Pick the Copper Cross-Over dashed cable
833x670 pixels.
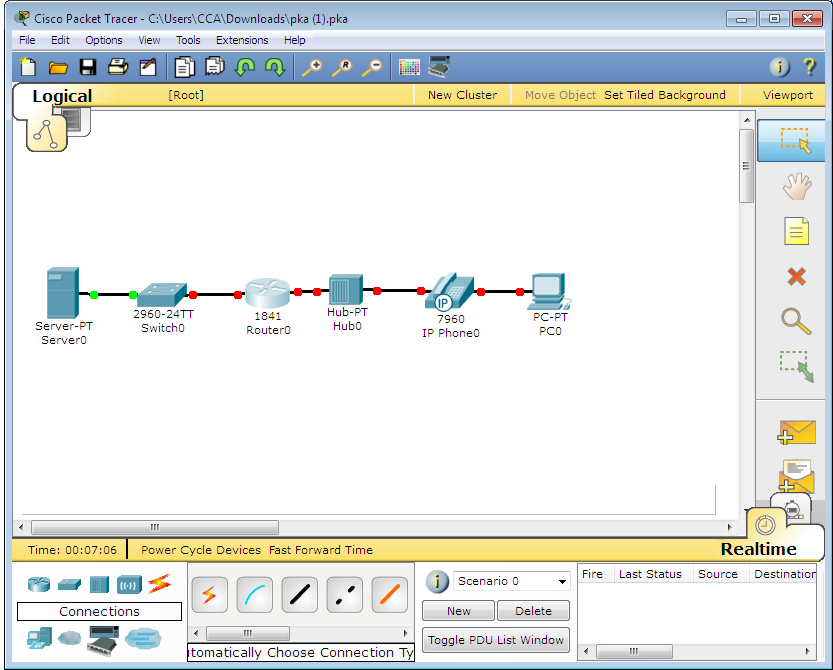345,595
